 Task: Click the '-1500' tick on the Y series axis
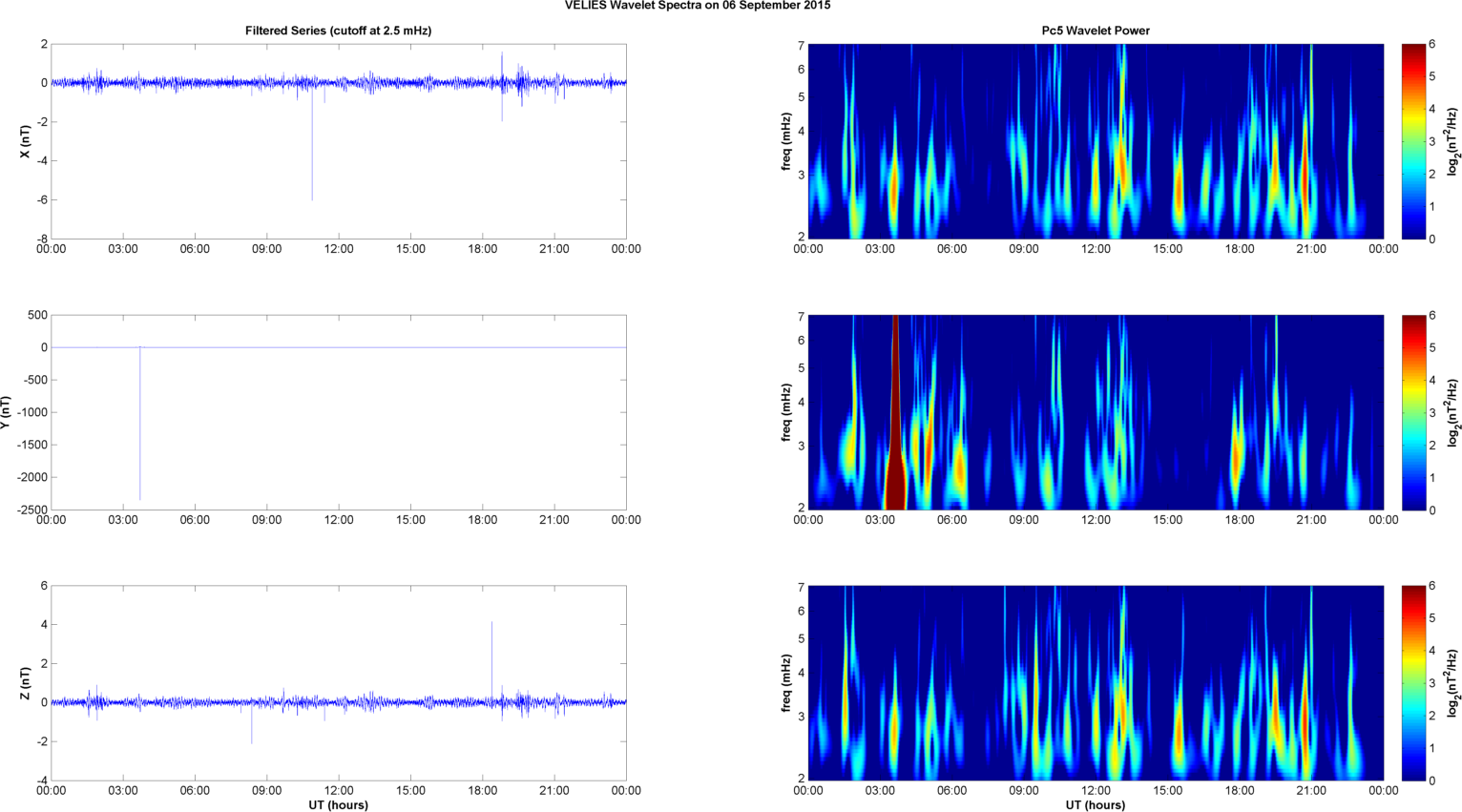(x=32, y=445)
